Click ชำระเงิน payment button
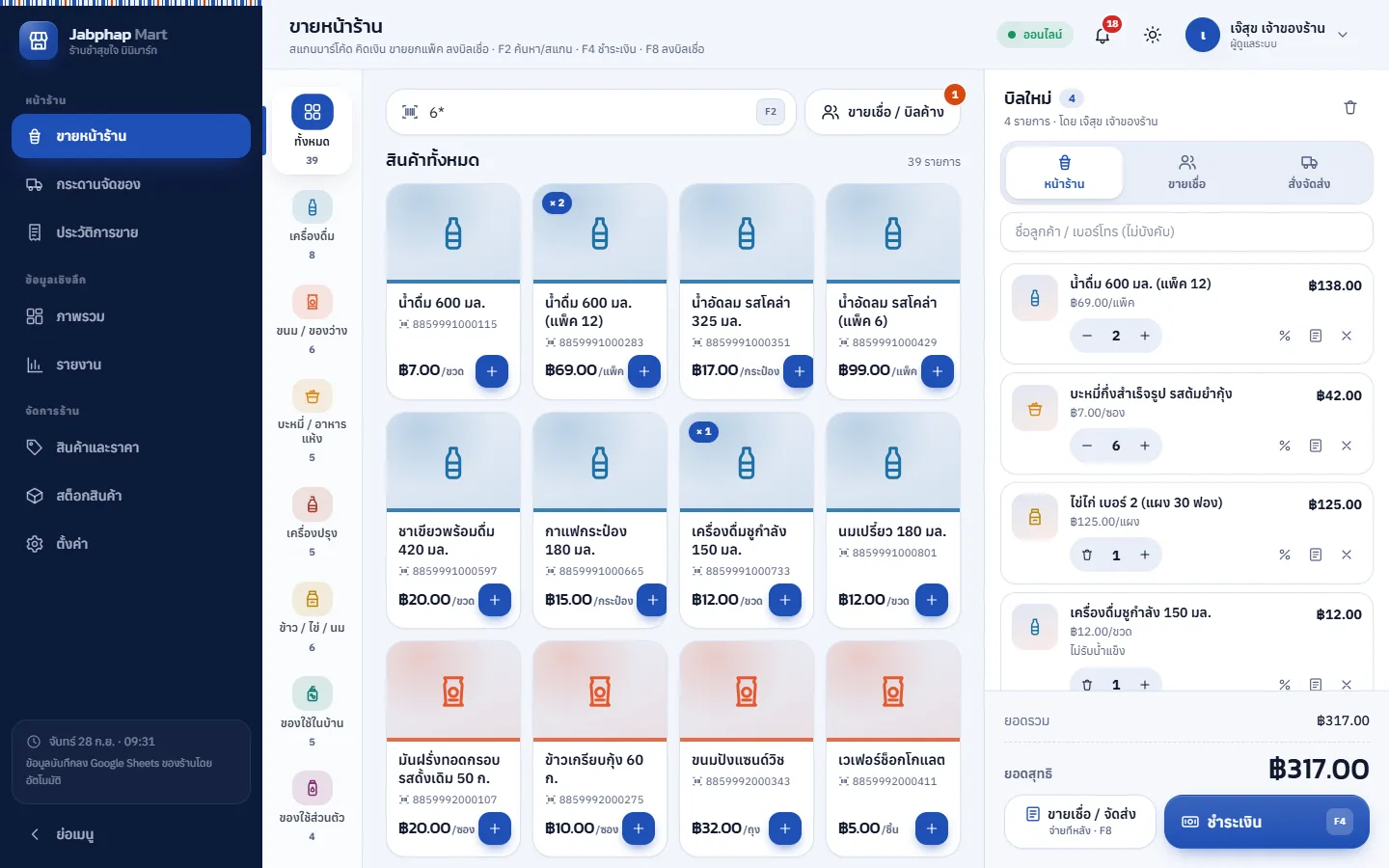 click(1266, 822)
